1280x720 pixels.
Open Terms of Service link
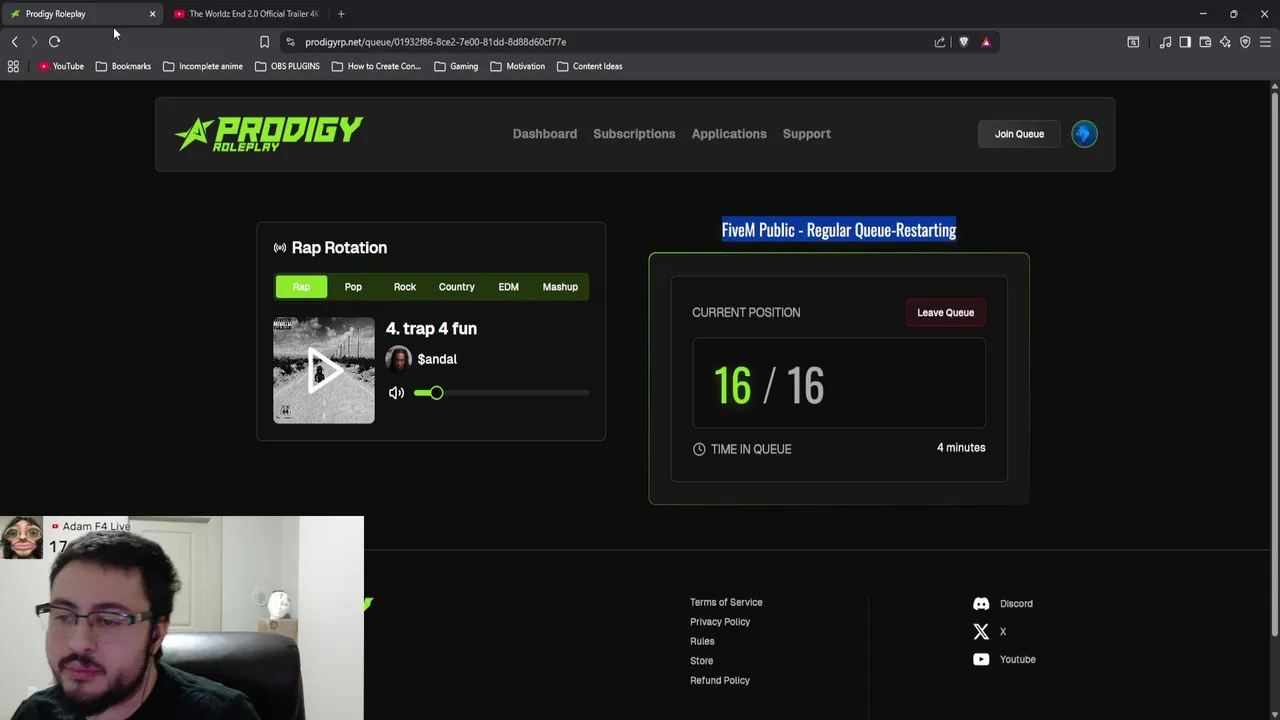[x=726, y=603]
